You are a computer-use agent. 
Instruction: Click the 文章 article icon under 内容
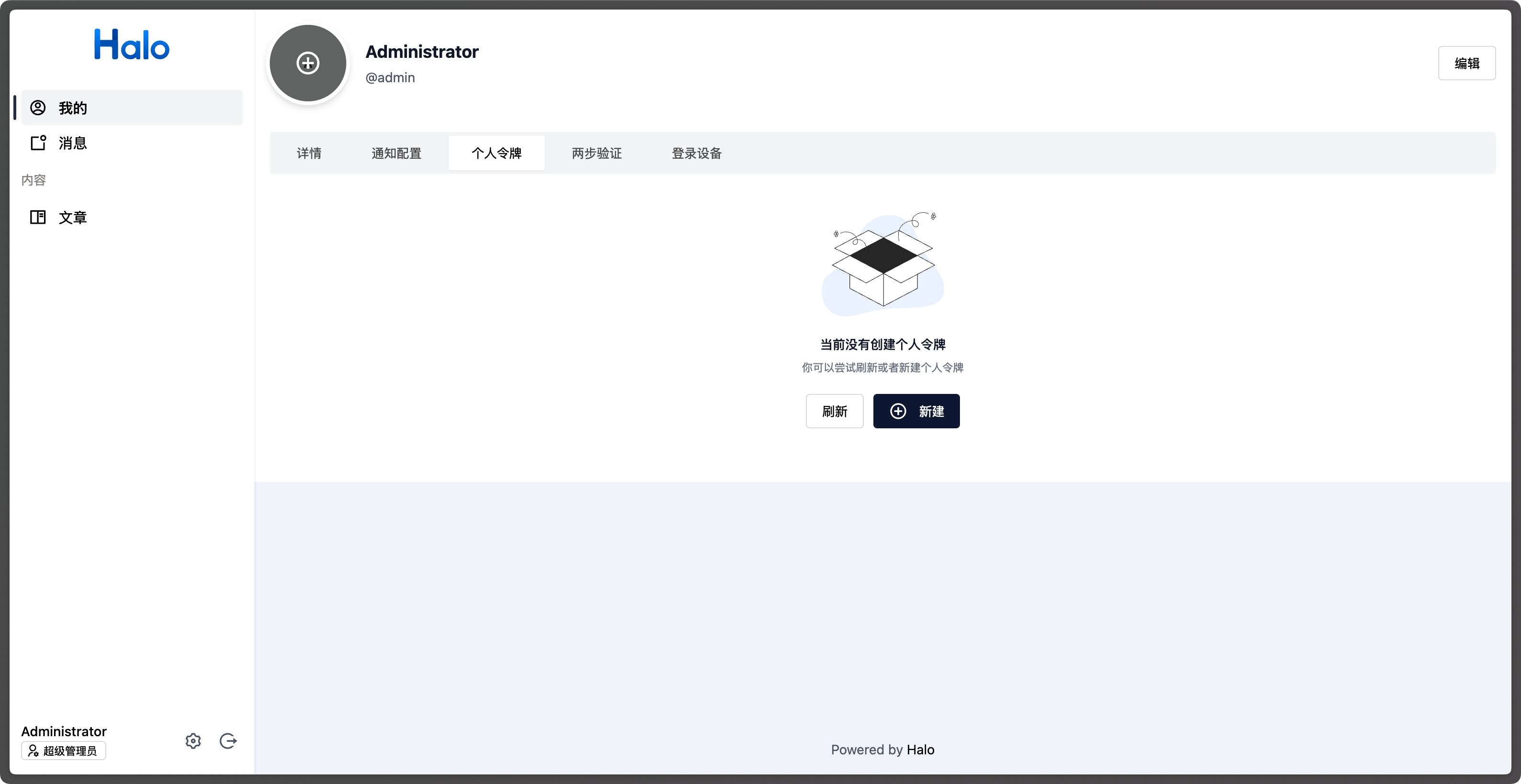coord(38,217)
